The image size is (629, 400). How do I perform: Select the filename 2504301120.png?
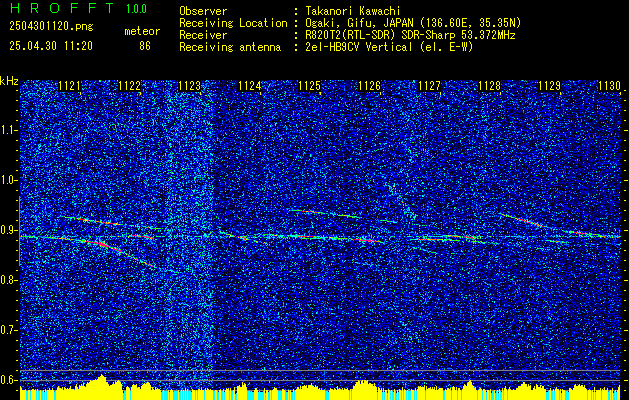51,27
